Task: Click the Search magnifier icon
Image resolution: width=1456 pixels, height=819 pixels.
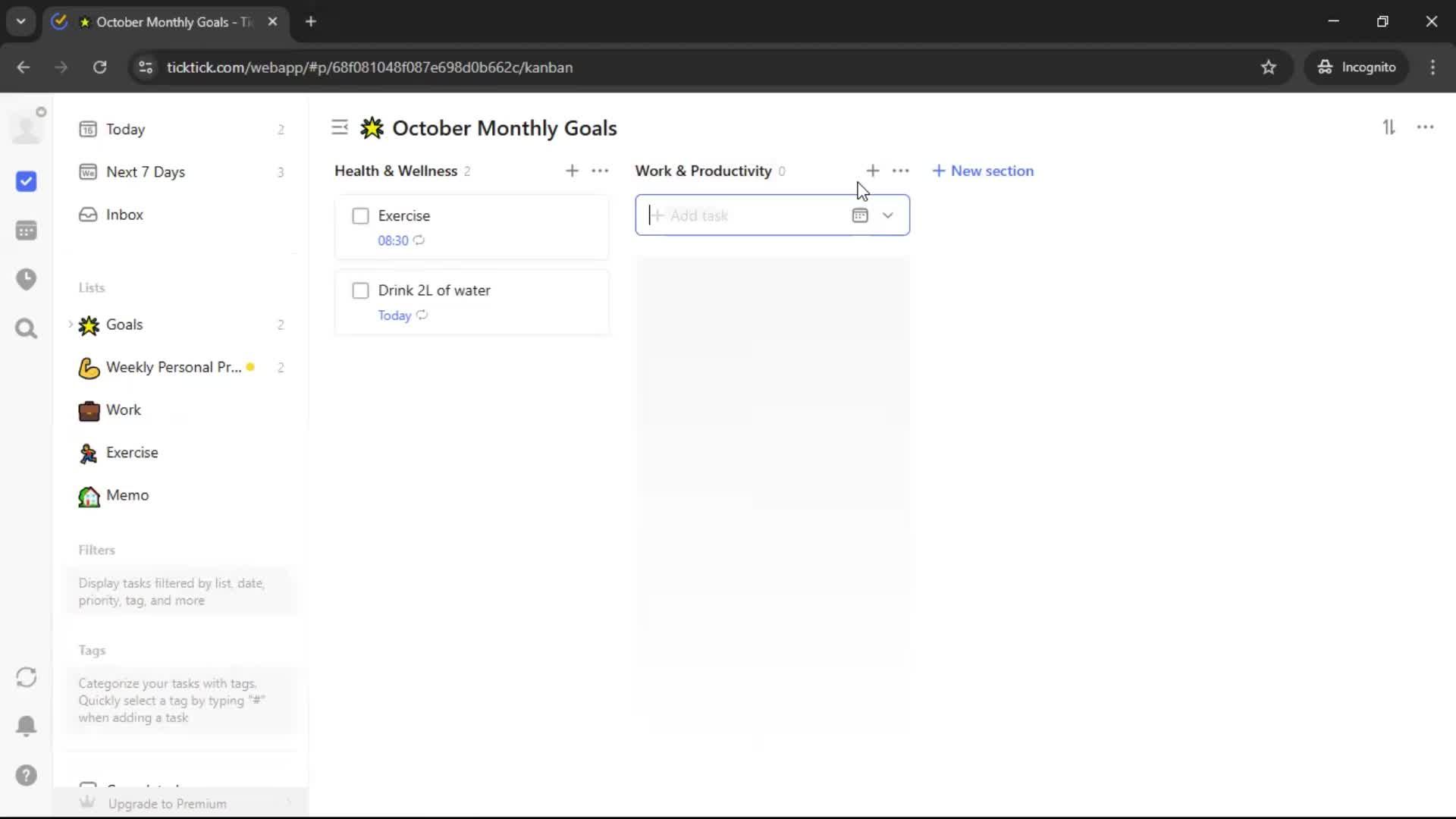Action: coord(26,329)
